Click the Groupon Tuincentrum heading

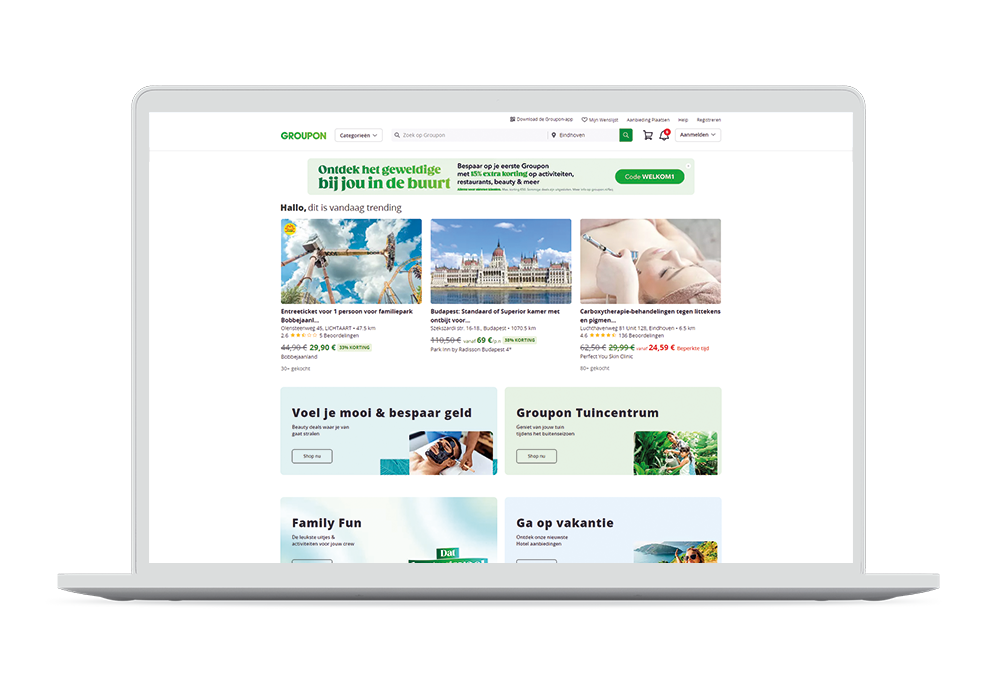(587, 413)
